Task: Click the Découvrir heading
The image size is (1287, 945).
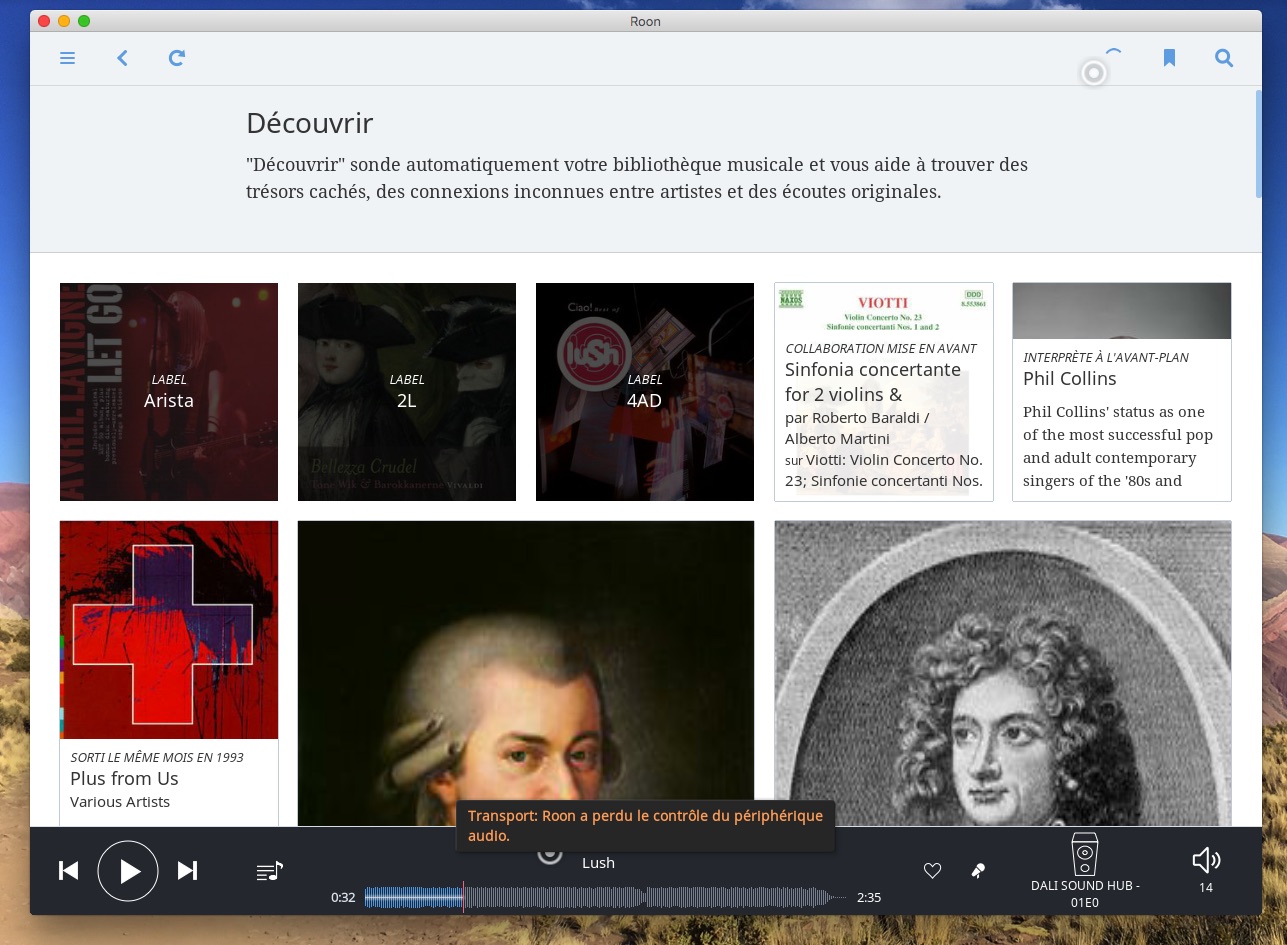Action: pyautogui.click(x=309, y=123)
